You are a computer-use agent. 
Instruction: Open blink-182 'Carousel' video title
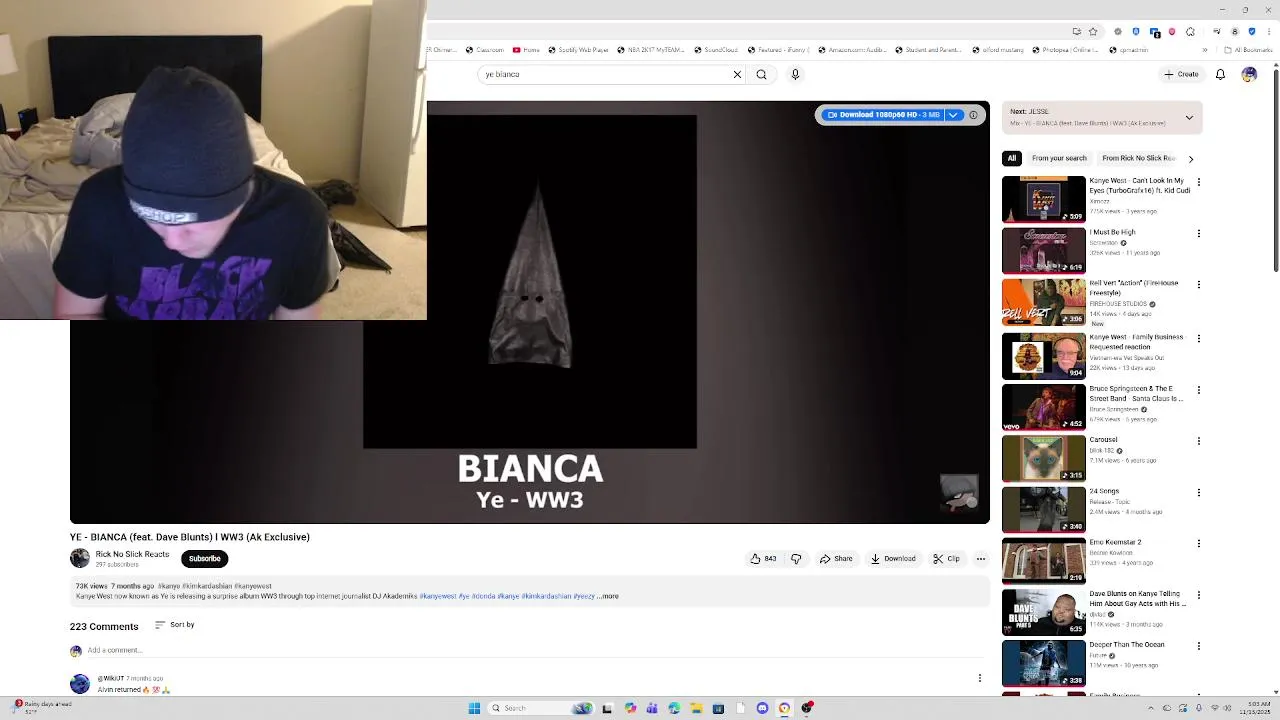[x=1103, y=440]
